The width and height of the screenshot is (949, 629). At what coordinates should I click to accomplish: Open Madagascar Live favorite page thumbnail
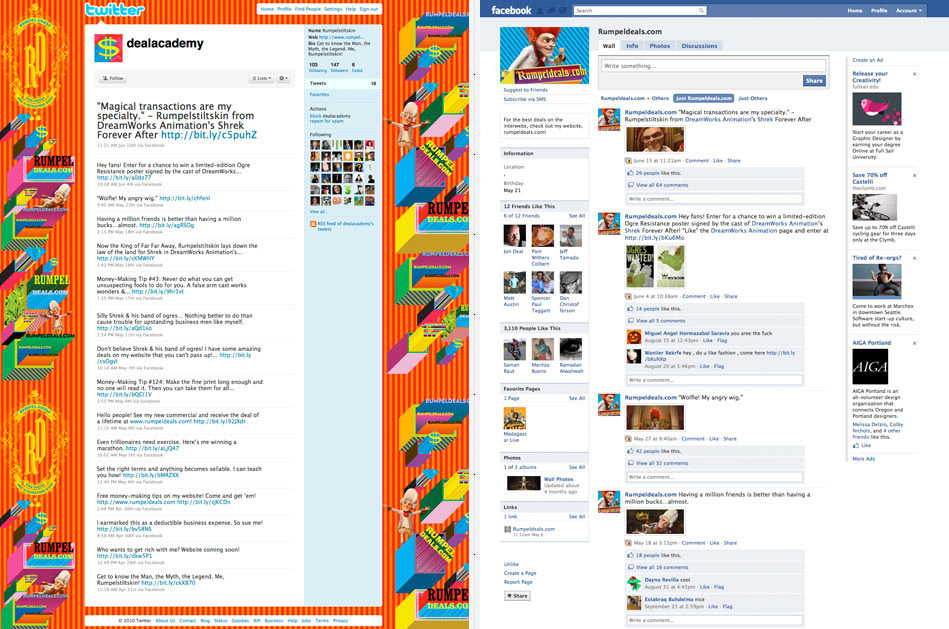(x=514, y=418)
